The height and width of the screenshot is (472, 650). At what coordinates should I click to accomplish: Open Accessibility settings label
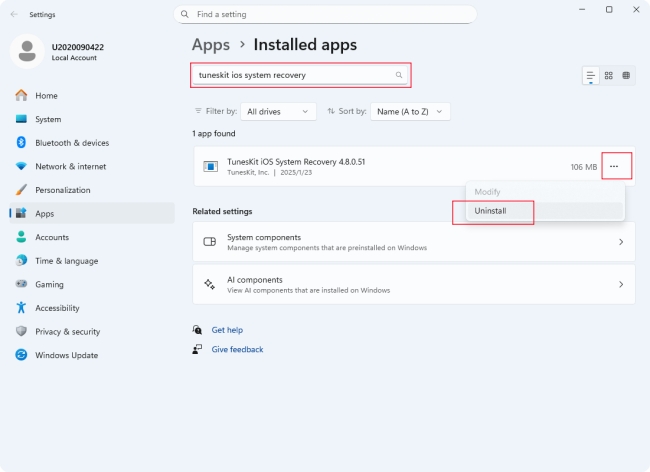pos(57,308)
